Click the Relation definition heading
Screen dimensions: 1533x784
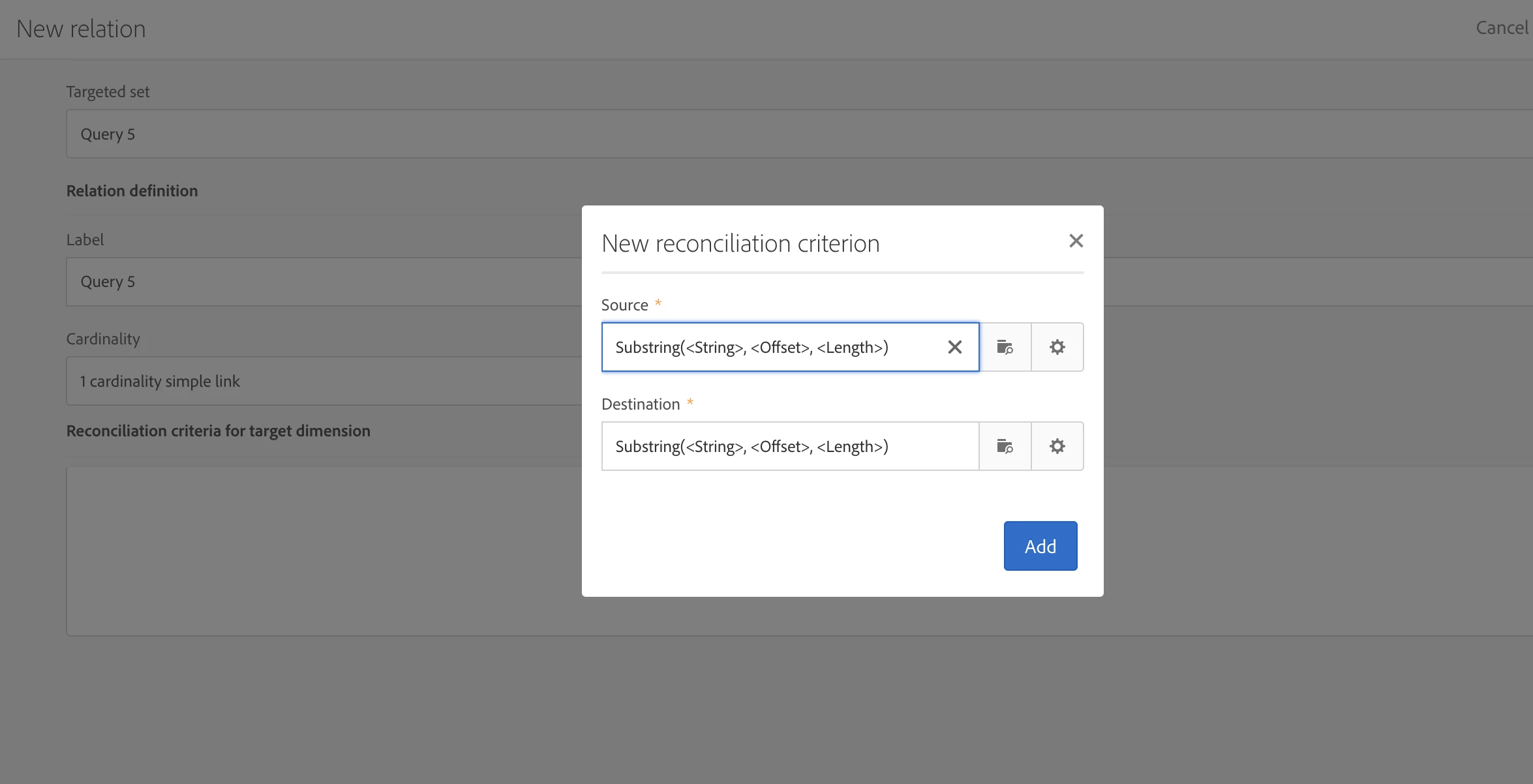click(x=132, y=191)
